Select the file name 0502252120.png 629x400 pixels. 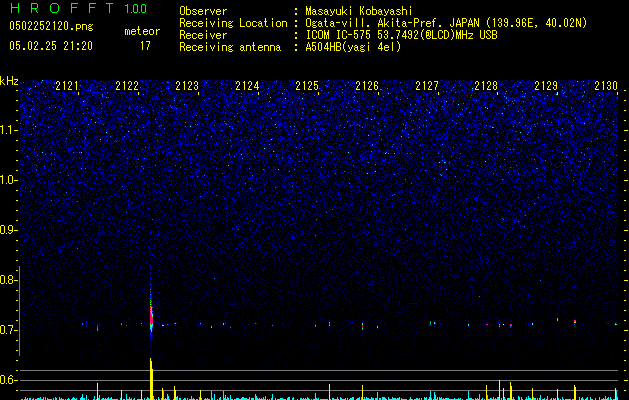click(51, 27)
